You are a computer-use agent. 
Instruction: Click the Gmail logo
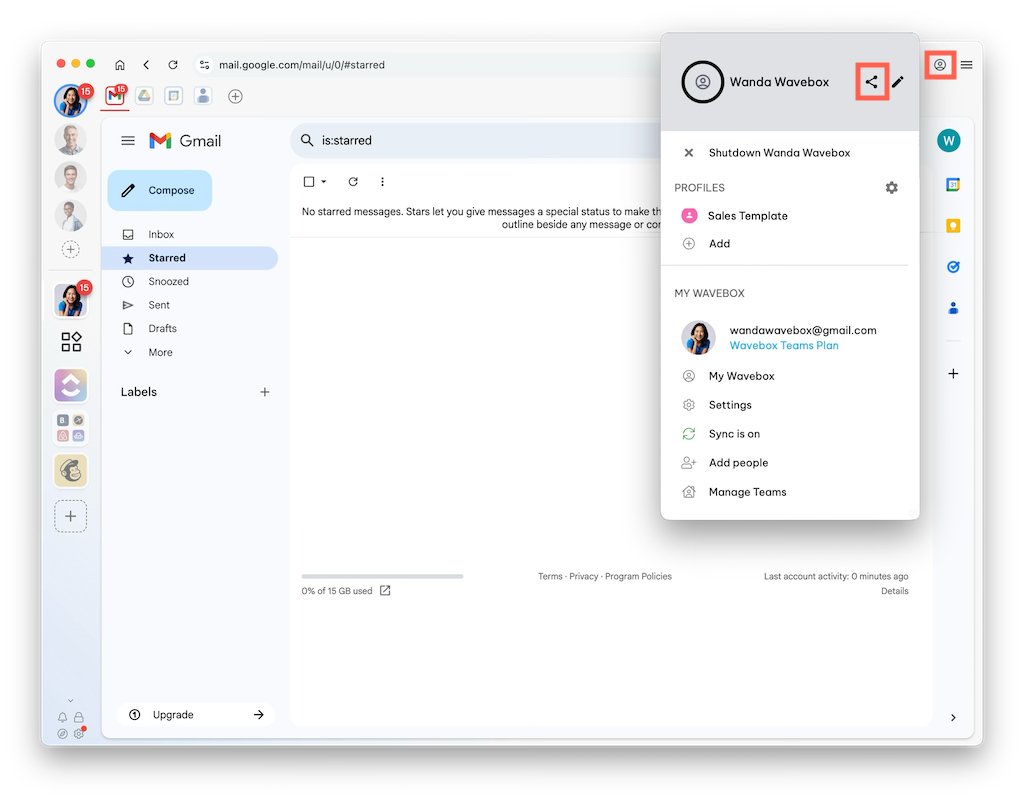185,140
